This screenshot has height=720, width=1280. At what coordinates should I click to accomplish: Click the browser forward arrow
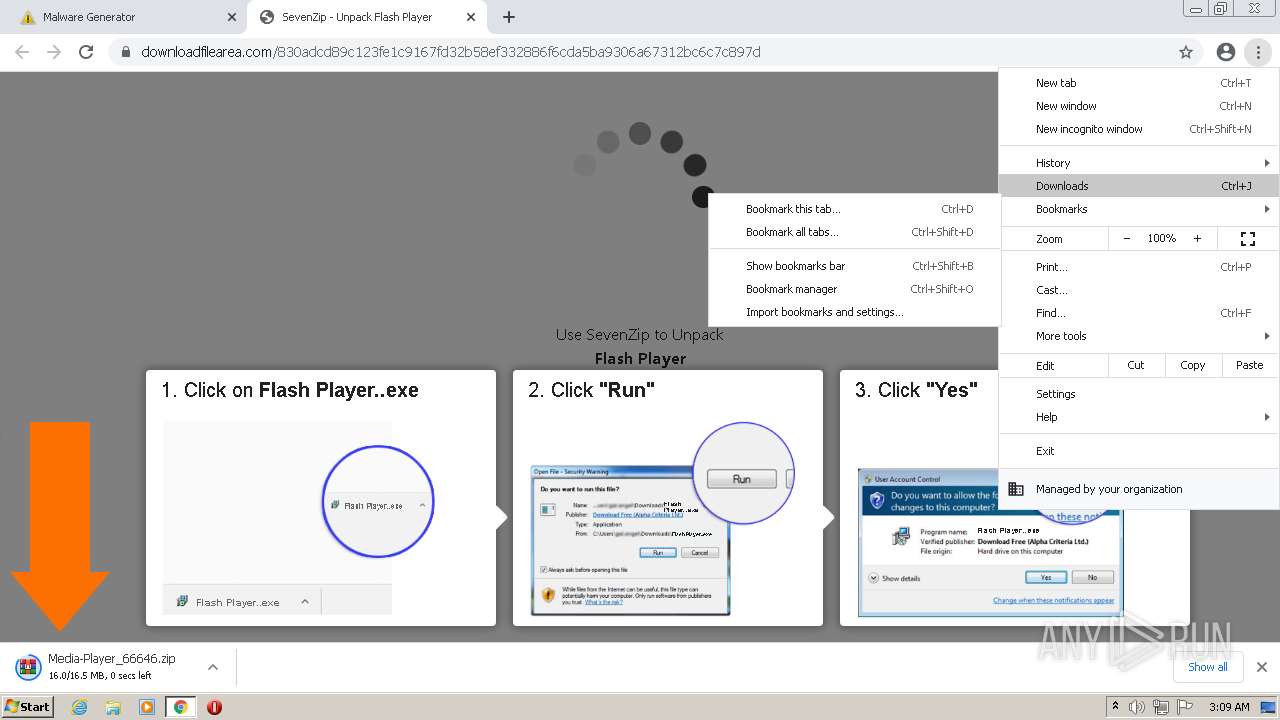[54, 52]
